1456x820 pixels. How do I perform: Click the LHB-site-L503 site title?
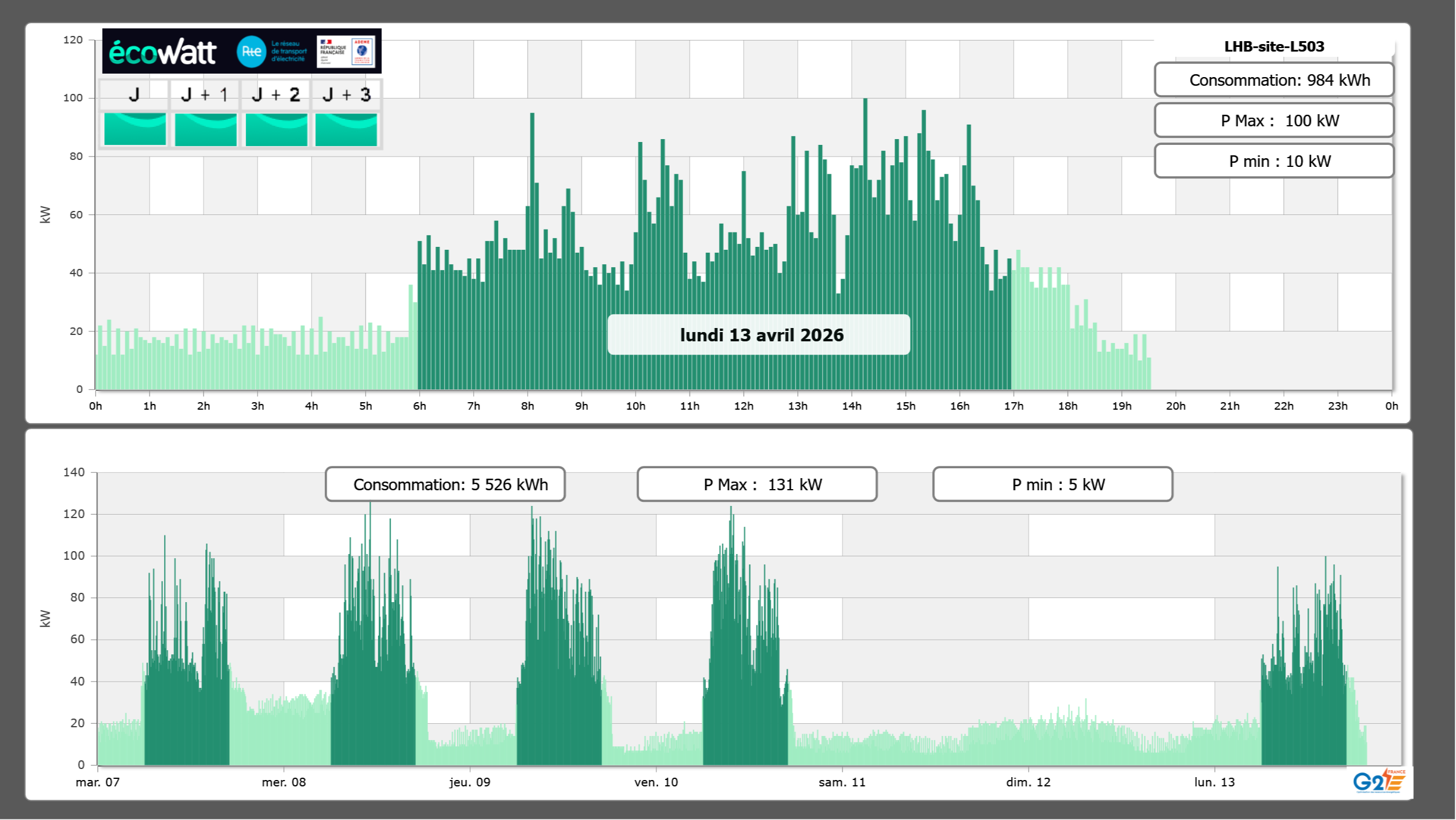pyautogui.click(x=1273, y=46)
